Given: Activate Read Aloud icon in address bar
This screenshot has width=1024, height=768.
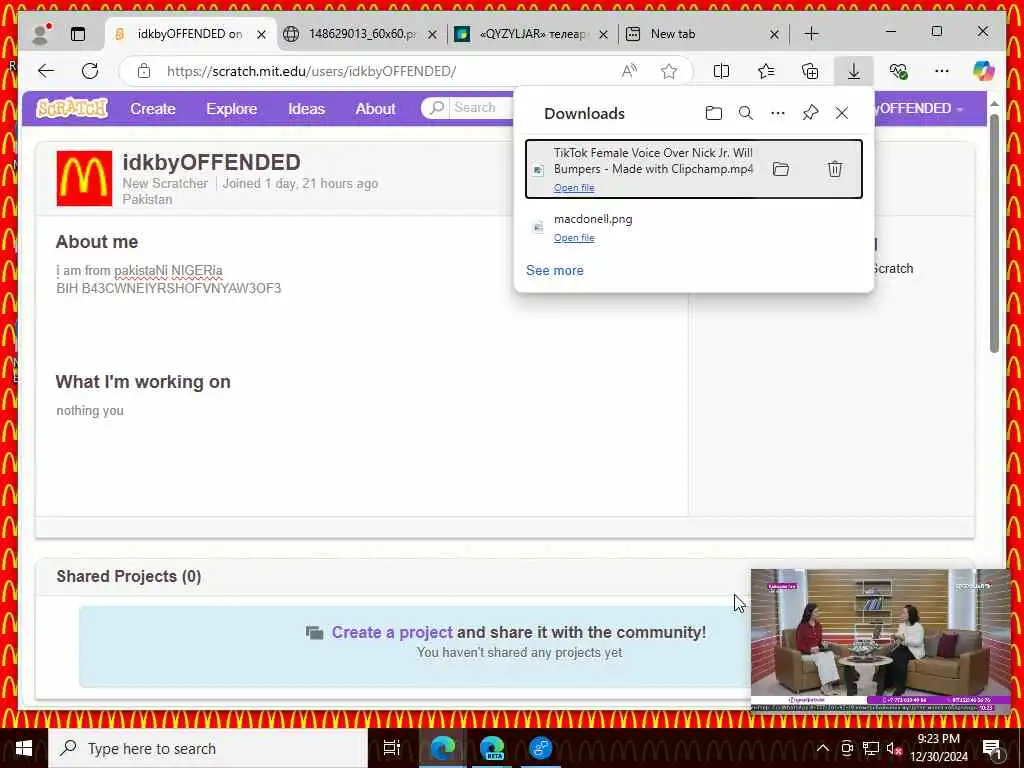Looking at the screenshot, I should 630,71.
